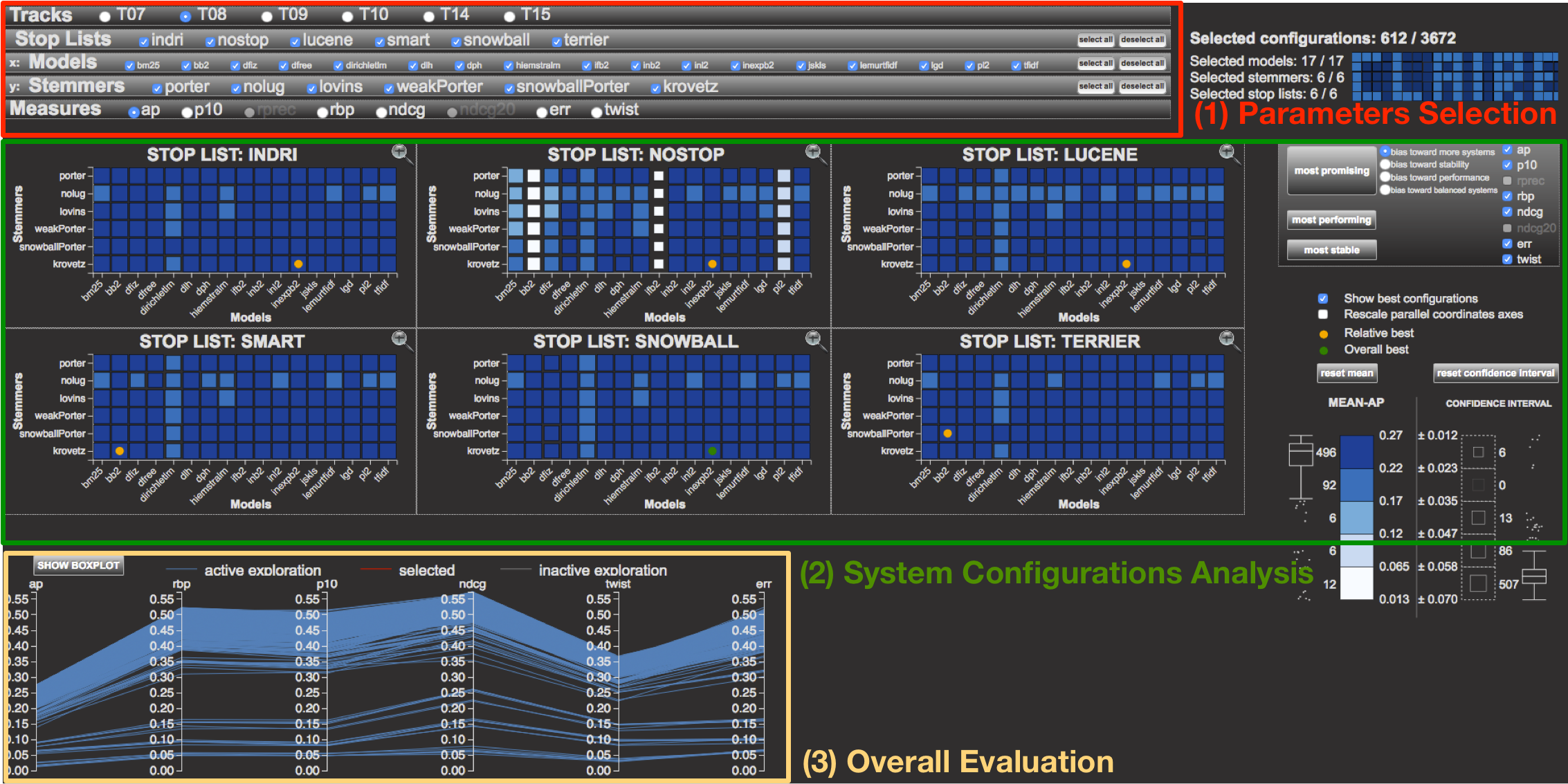Click orange best-configuration dot in LUCENE heatmap
Image resolution: width=1568 pixels, height=784 pixels.
pos(1127,264)
